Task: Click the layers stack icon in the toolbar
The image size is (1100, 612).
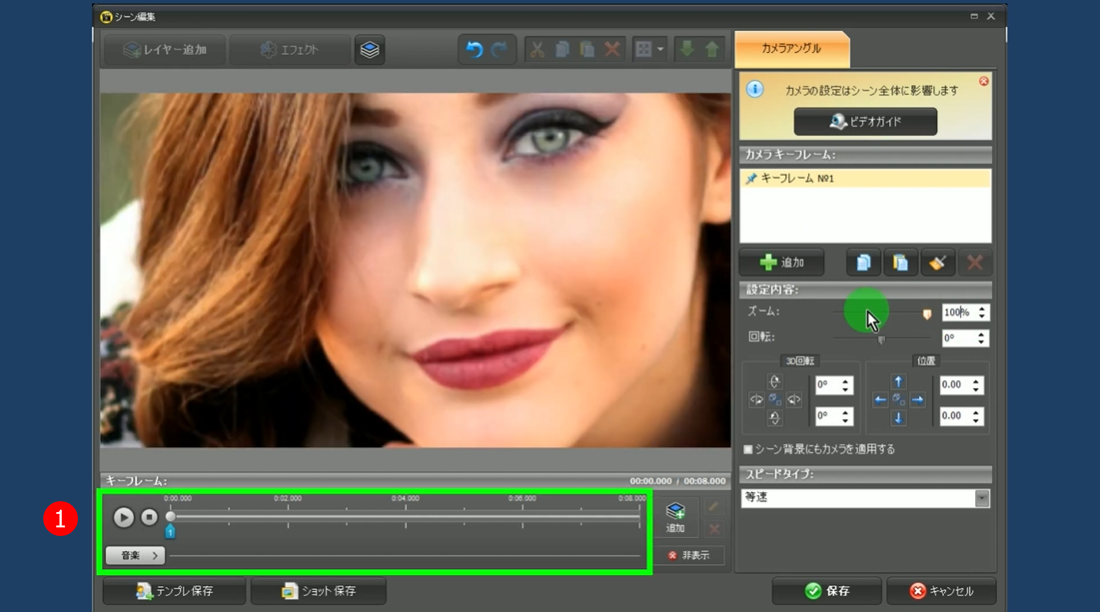Action: 370,50
